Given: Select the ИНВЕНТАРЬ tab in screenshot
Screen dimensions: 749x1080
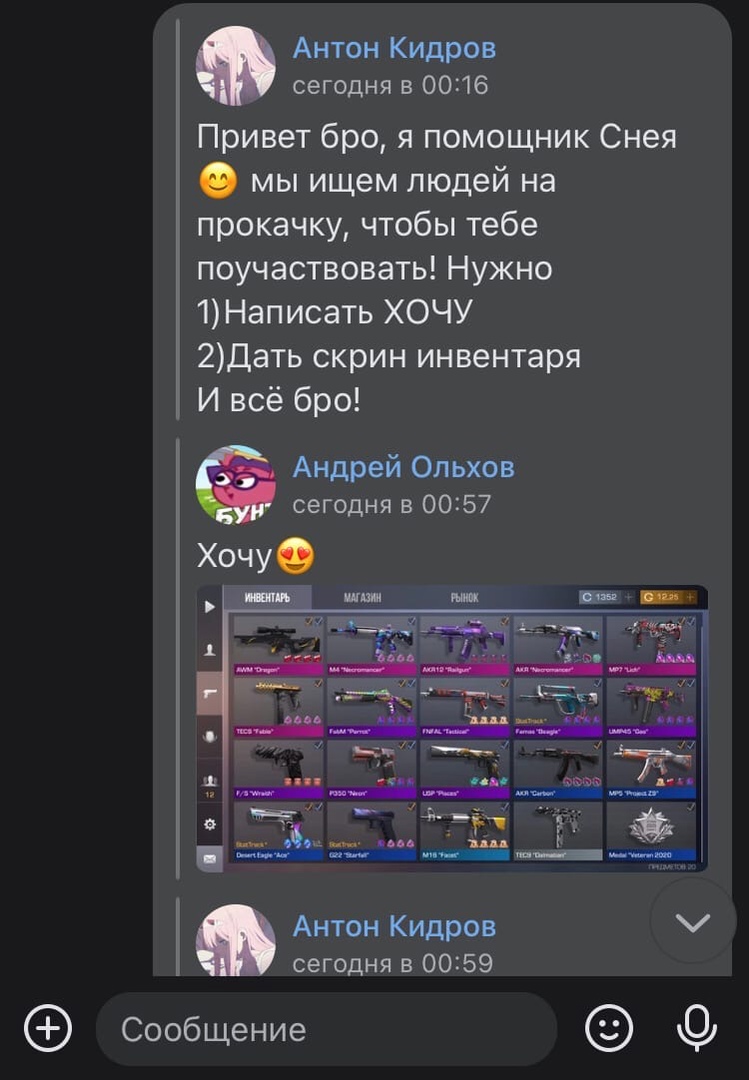Looking at the screenshot, I should point(267,597).
